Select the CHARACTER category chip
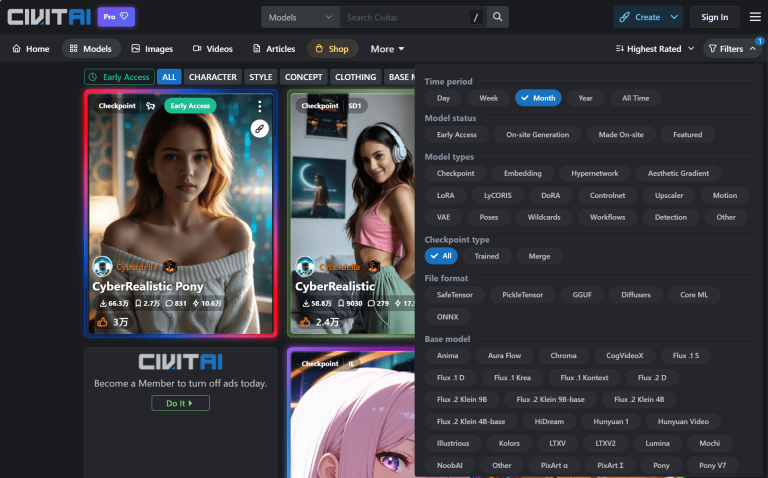The image size is (768, 478). (x=213, y=77)
